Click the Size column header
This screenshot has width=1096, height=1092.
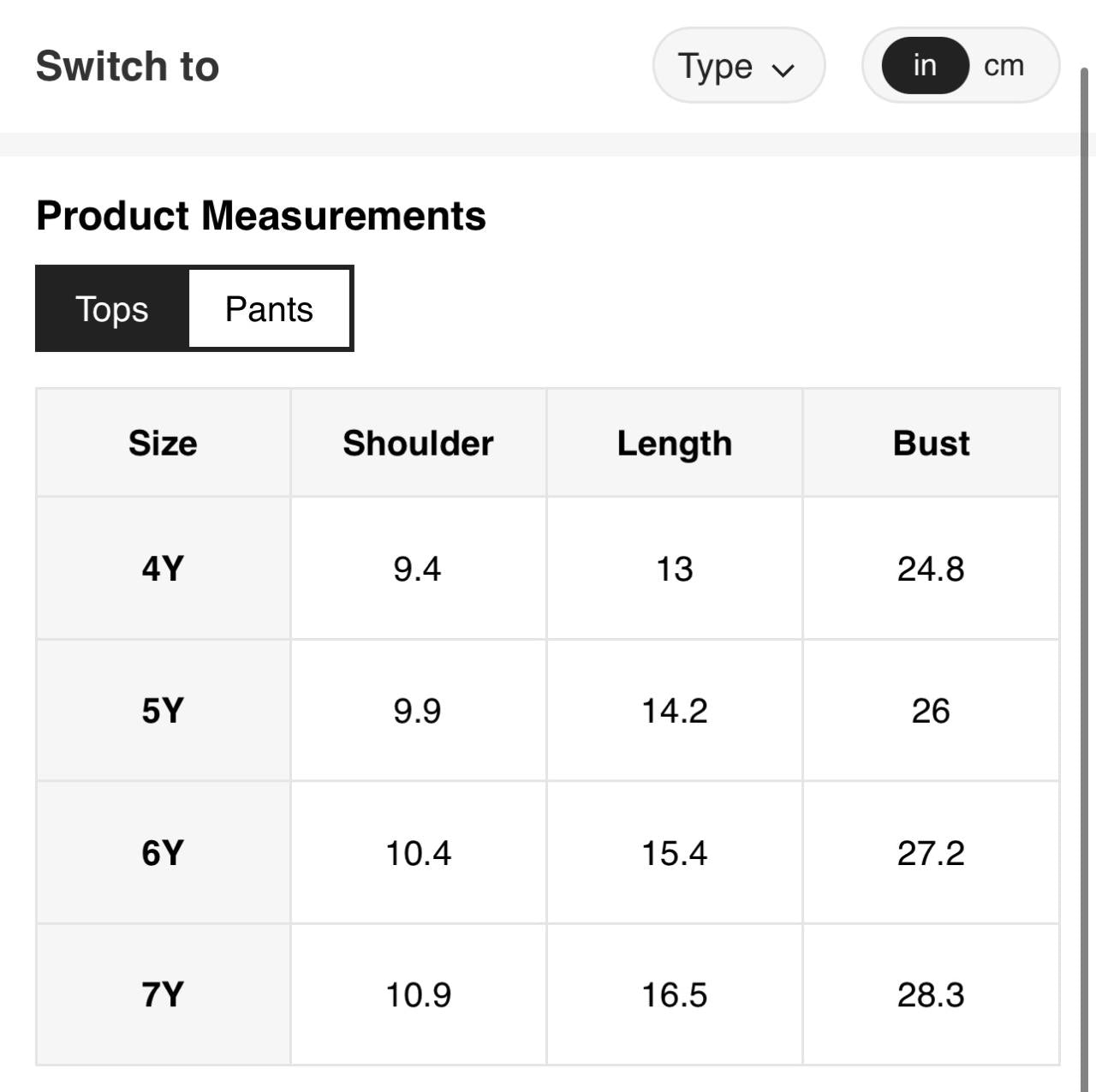tap(163, 443)
